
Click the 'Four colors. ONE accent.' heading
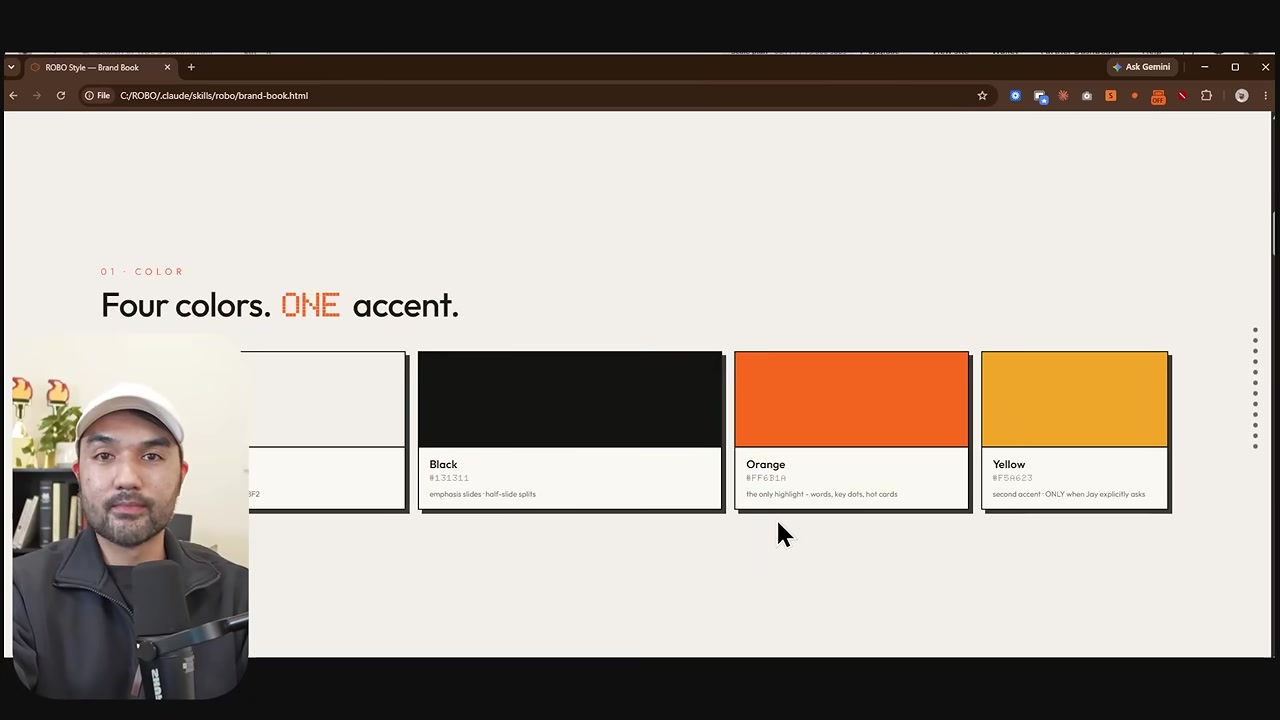(280, 305)
